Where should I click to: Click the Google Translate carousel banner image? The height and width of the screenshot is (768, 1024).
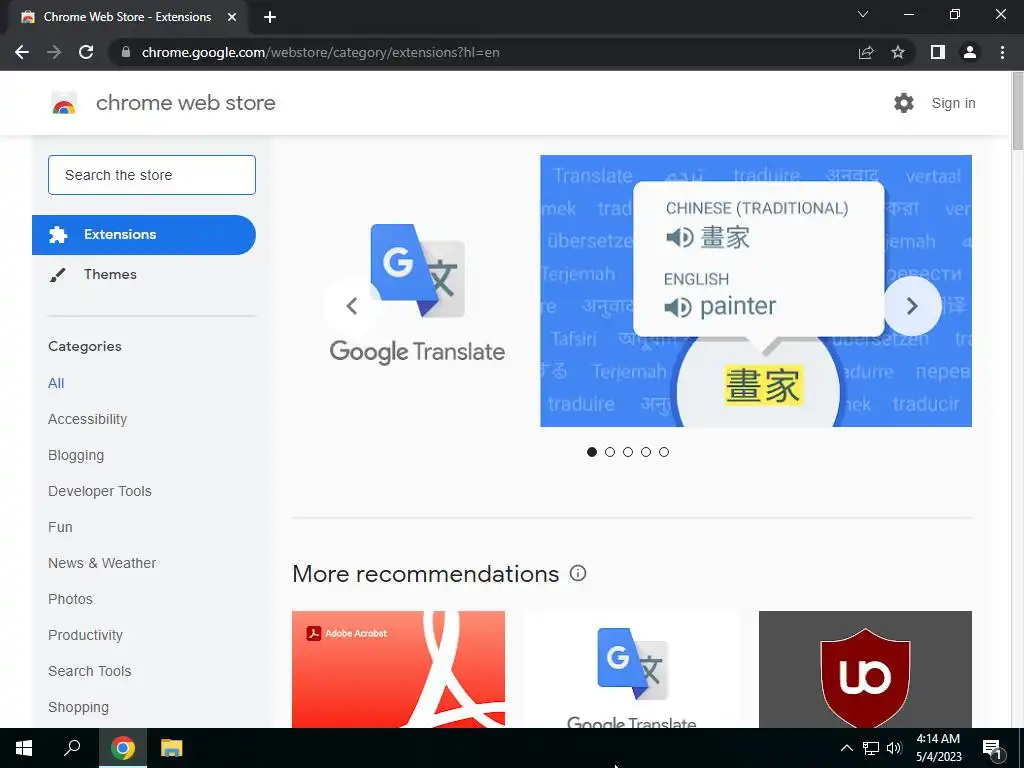point(756,291)
